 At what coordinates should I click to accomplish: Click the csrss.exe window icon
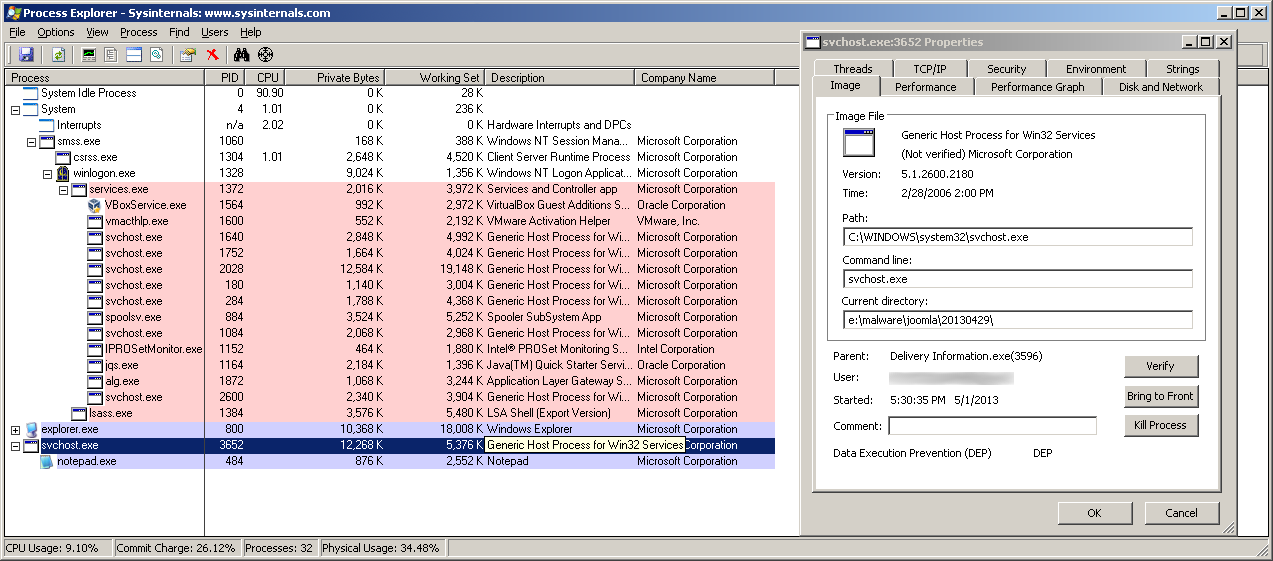(63, 157)
